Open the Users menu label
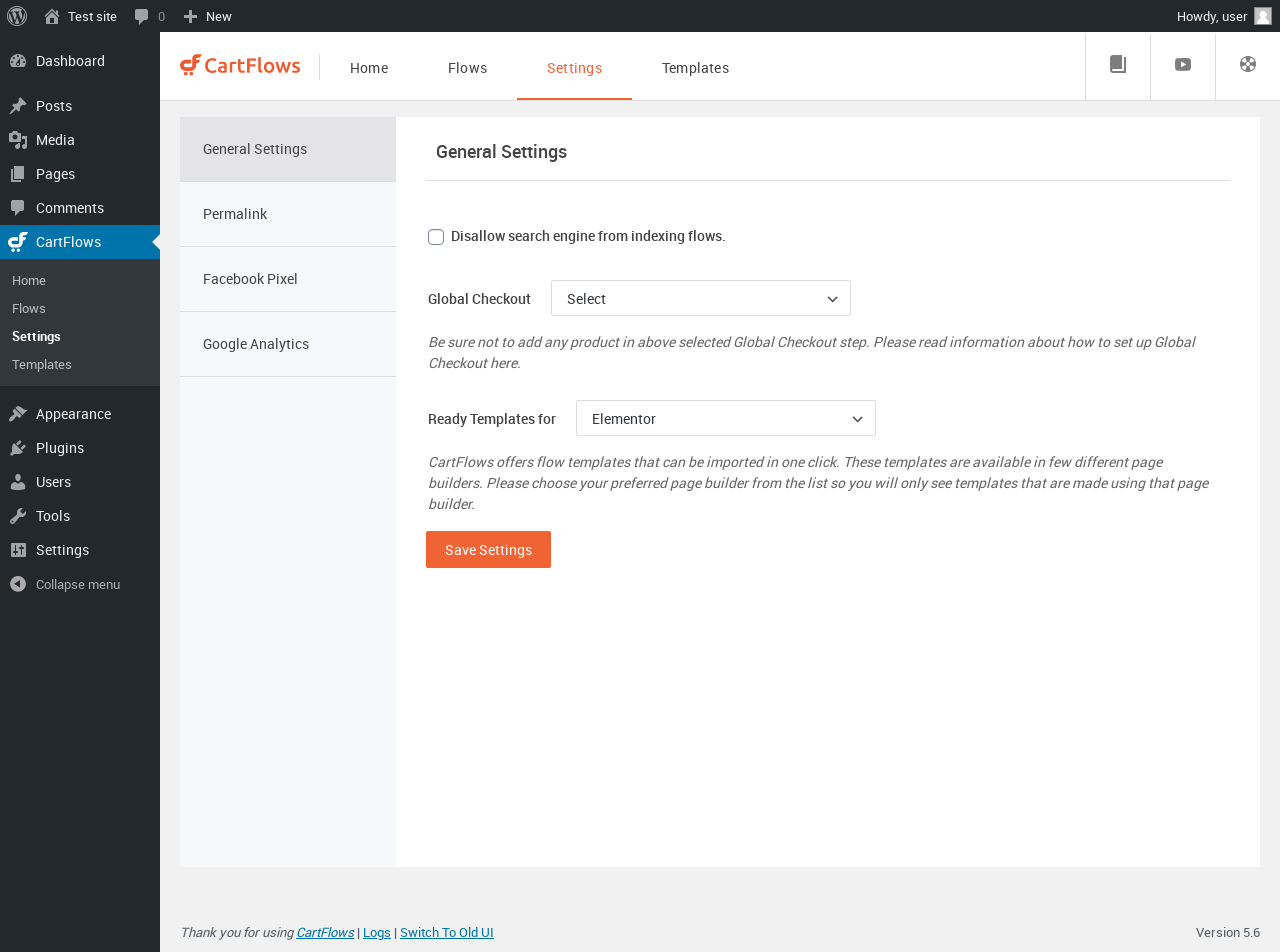This screenshot has height=952, width=1280. (53, 482)
